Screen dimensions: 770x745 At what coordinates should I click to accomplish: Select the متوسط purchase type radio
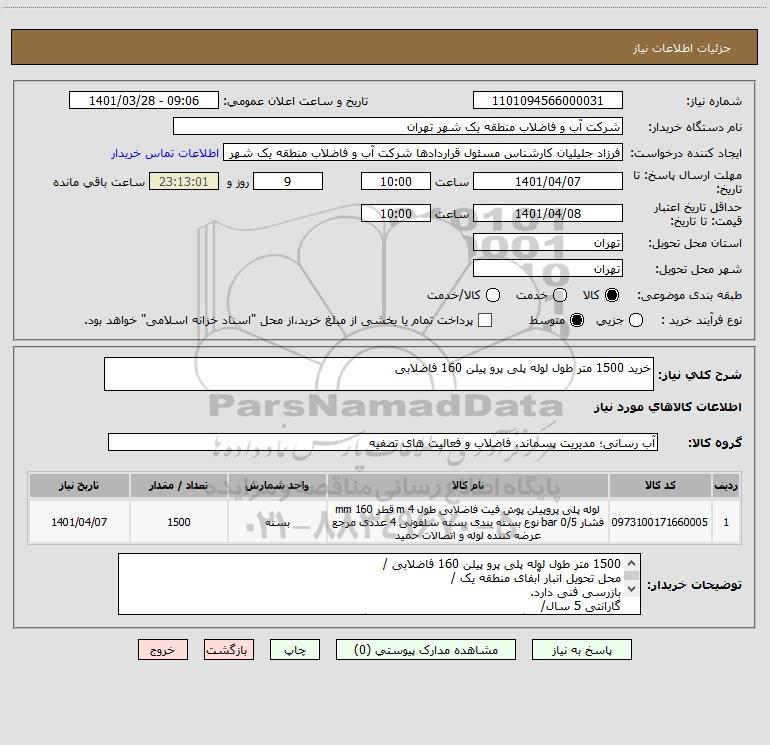(x=577, y=320)
